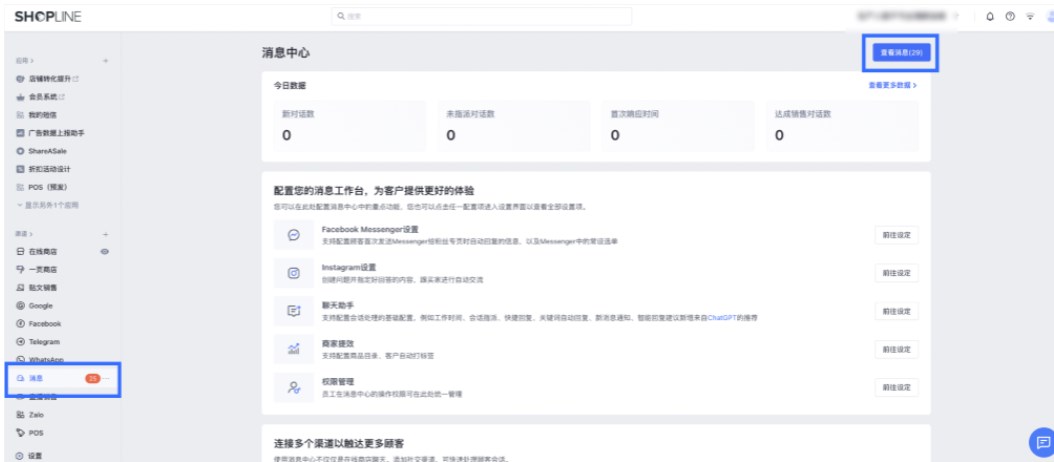Click the eye icon beside 在线商店
The width and height of the screenshot is (1054, 462).
(105, 251)
